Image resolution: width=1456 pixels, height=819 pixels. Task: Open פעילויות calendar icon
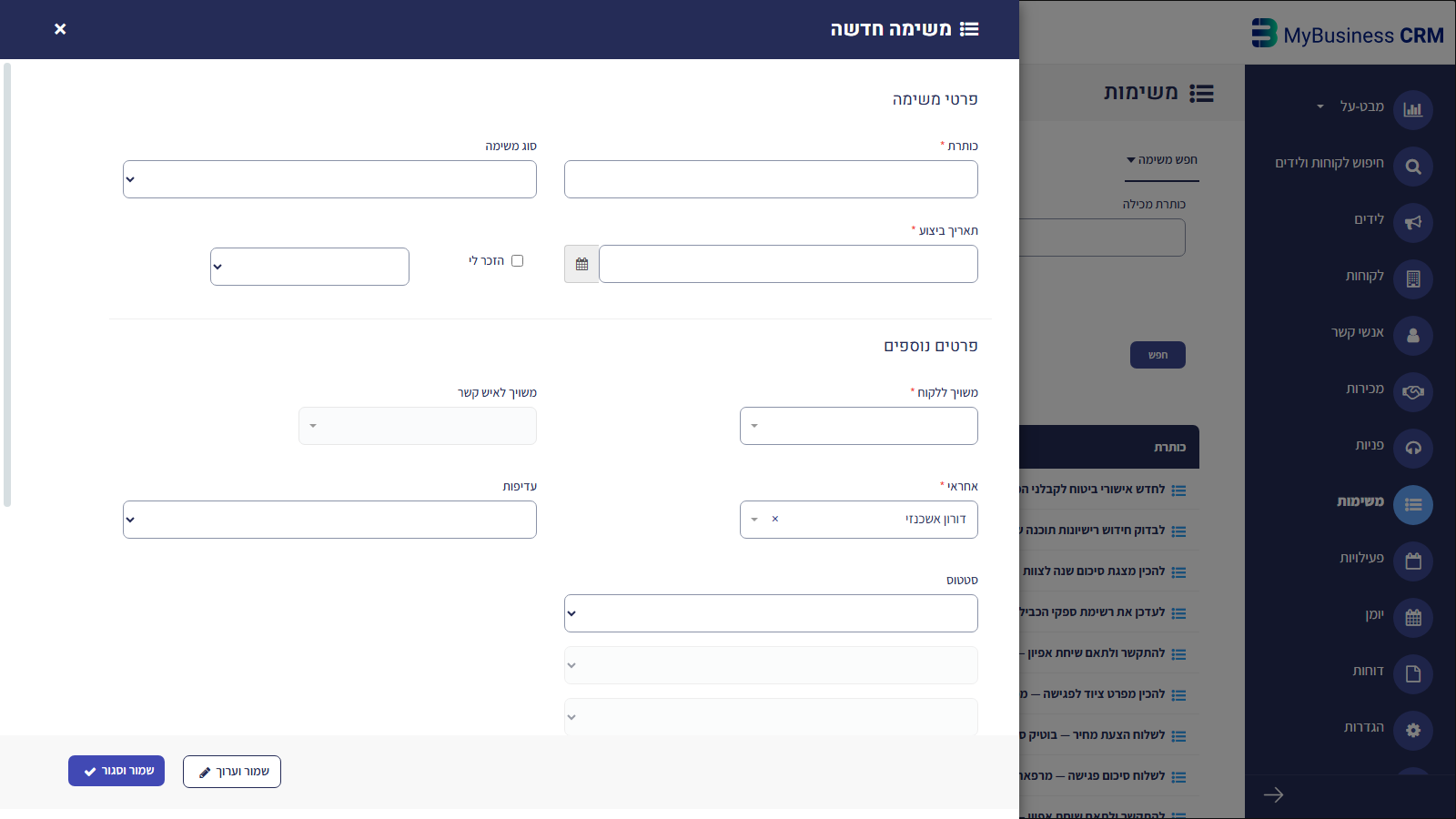click(1412, 561)
